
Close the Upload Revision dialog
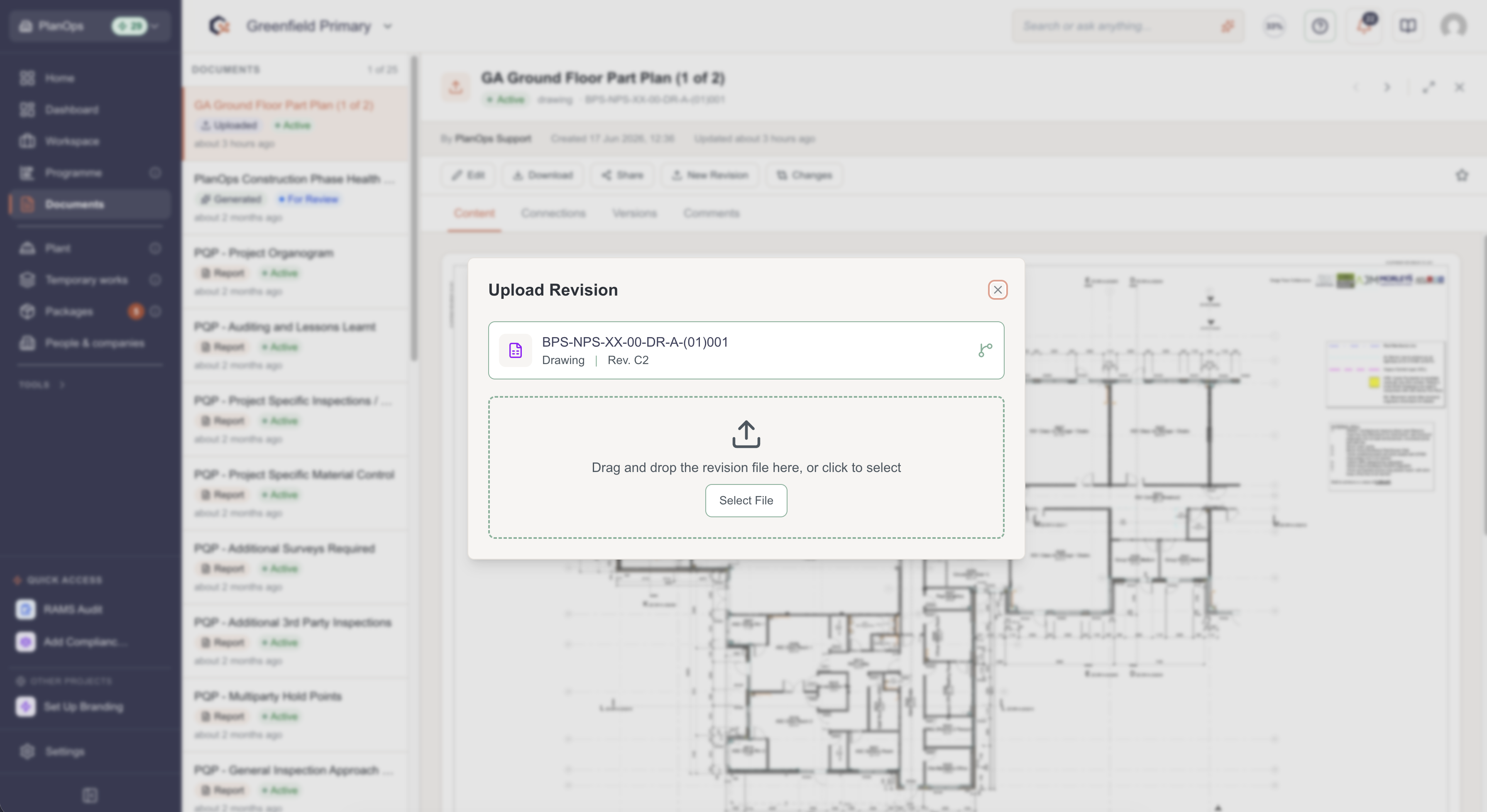pyautogui.click(x=998, y=290)
